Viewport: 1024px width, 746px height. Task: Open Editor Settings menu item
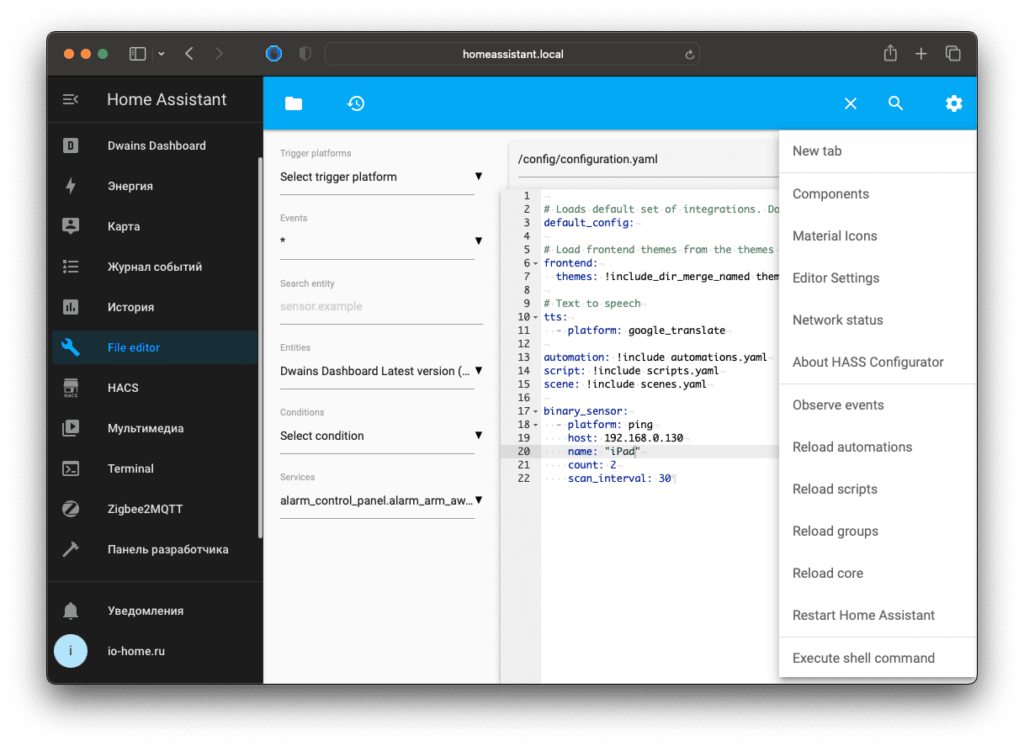coord(878,278)
